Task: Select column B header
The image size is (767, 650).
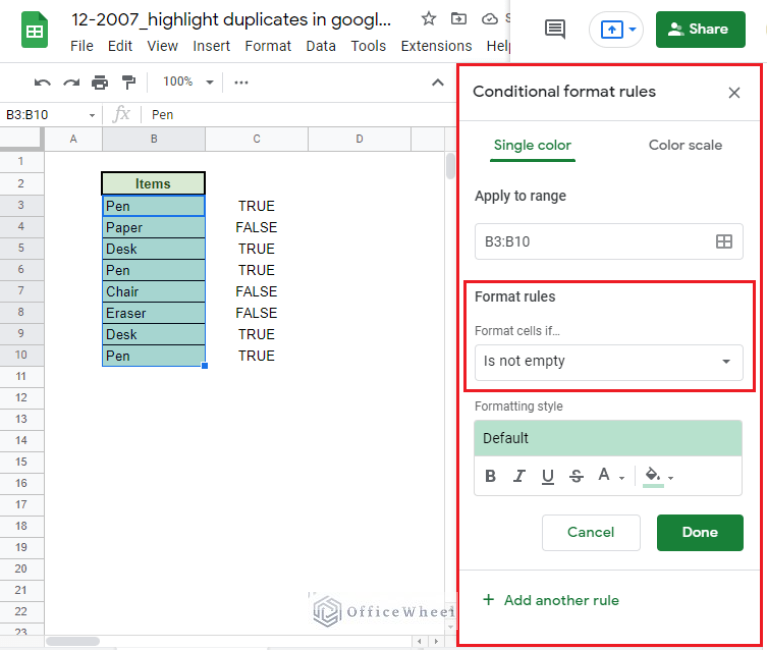Action: point(154,139)
